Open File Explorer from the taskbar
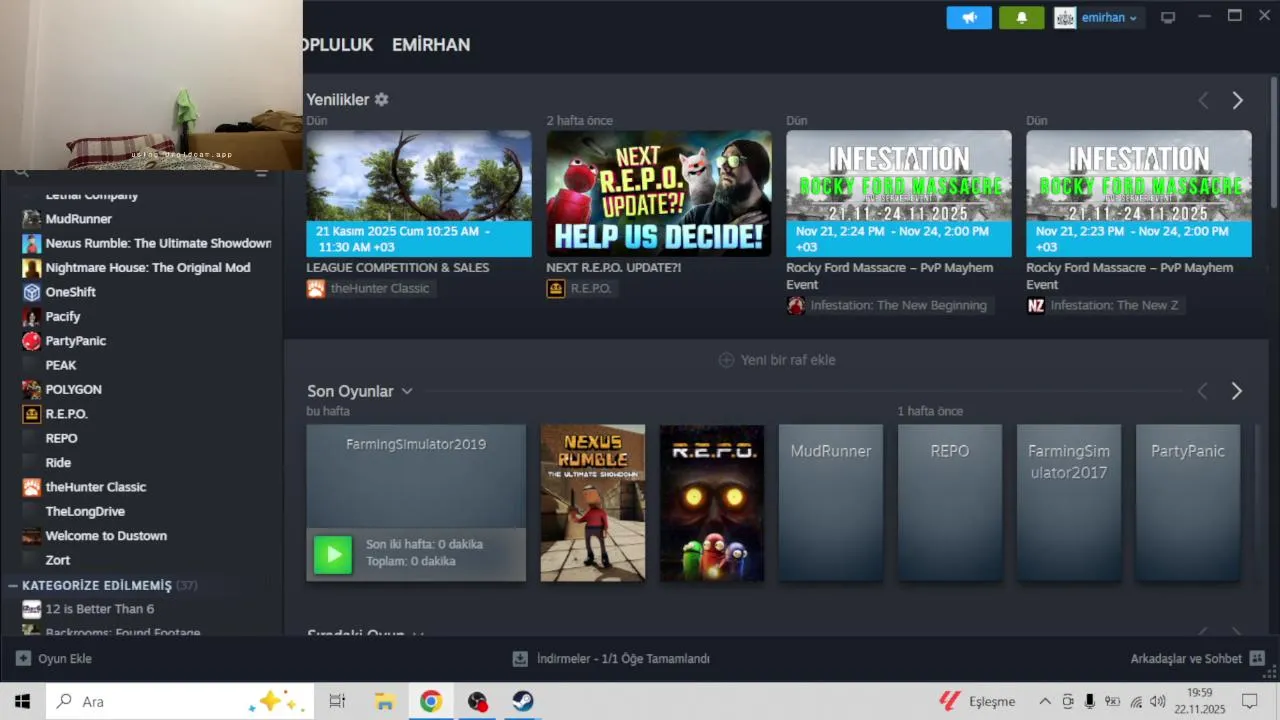The image size is (1280, 720). coord(384,701)
